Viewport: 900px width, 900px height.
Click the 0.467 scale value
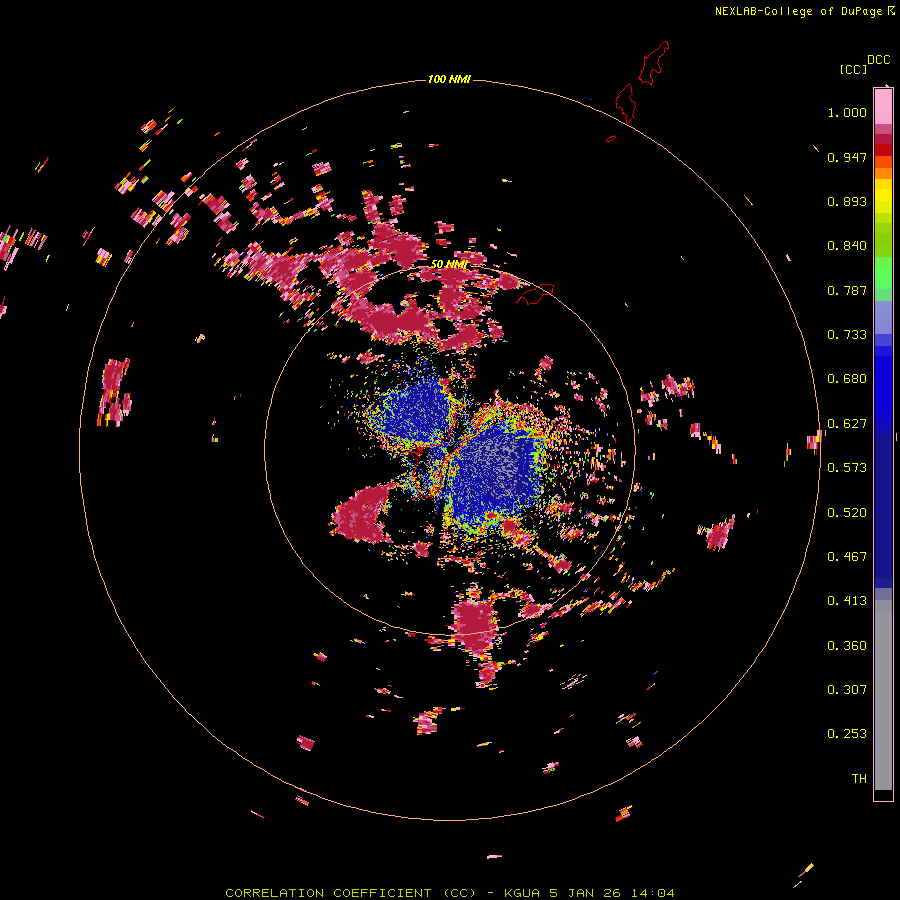pyautogui.click(x=847, y=557)
